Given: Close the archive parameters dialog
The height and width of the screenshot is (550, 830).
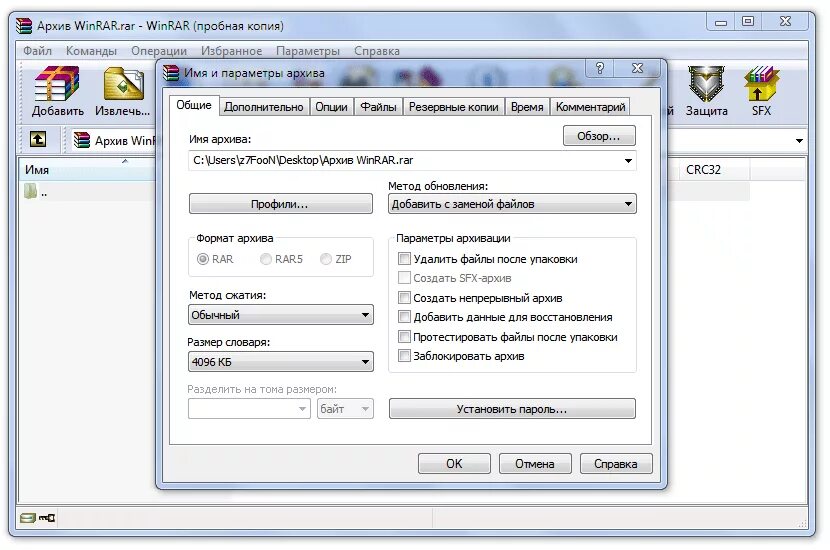Looking at the screenshot, I should [x=637, y=68].
